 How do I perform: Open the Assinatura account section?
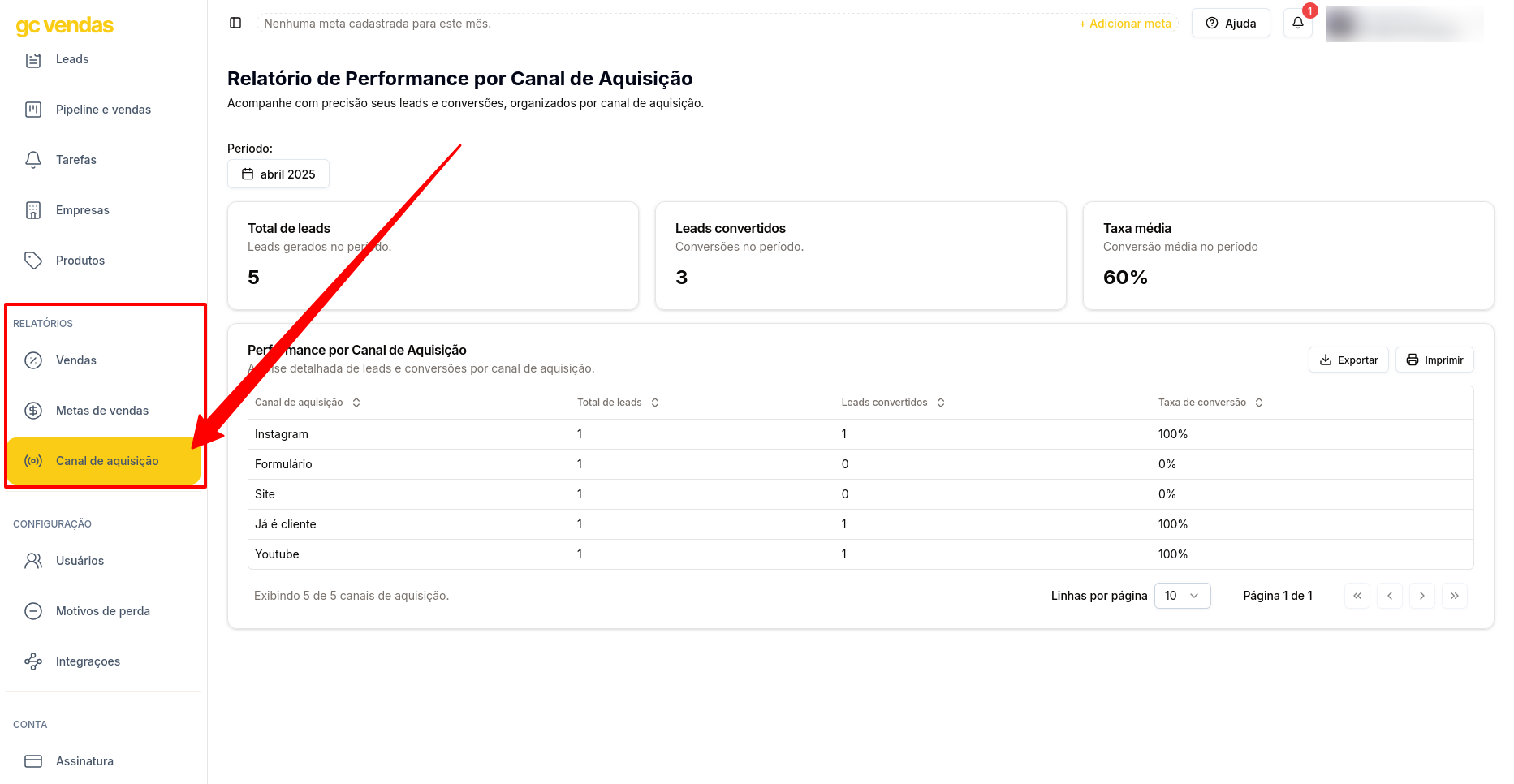click(x=84, y=760)
